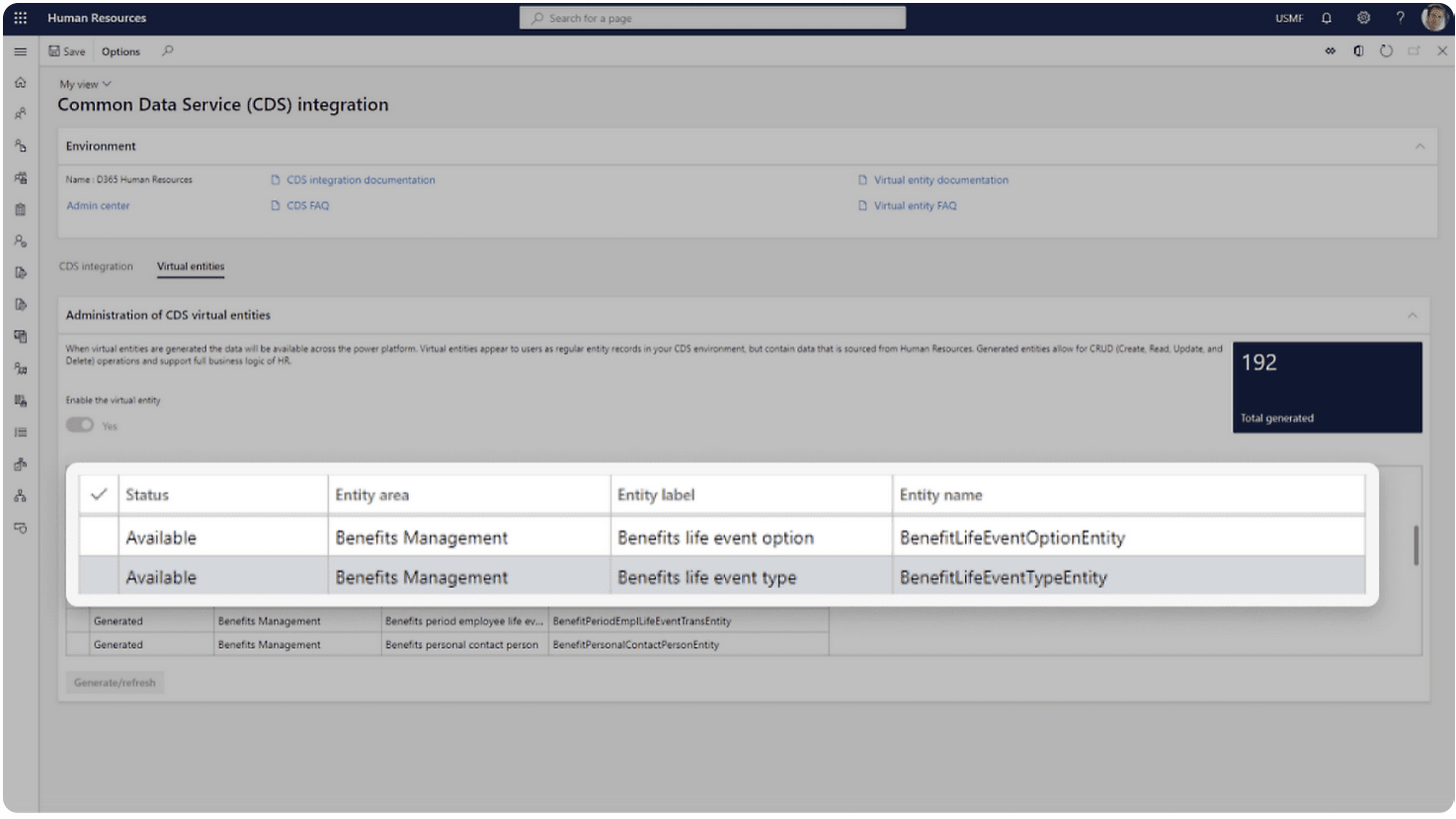The image size is (1456, 819).
Task: Save the page with the Save button
Action: pyautogui.click(x=67, y=51)
